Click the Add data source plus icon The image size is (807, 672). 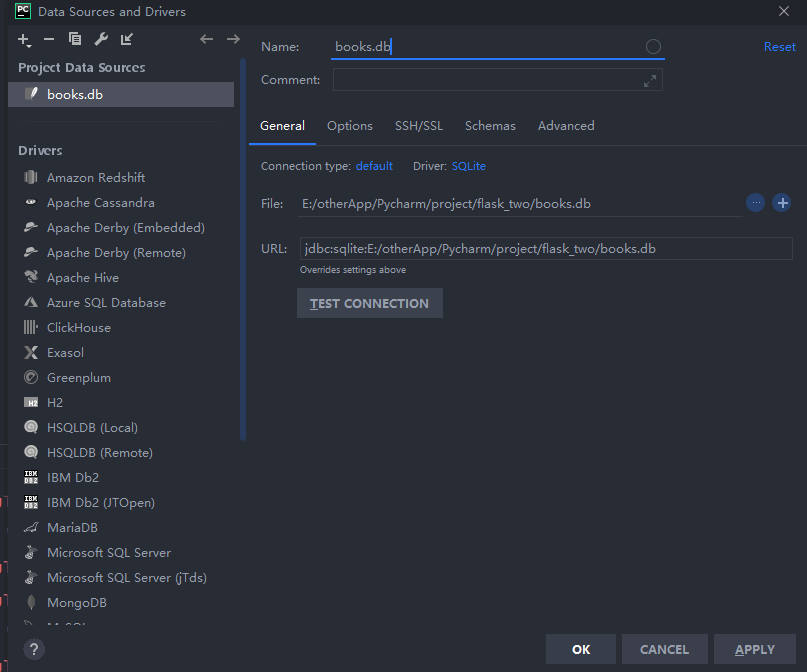[x=24, y=40]
